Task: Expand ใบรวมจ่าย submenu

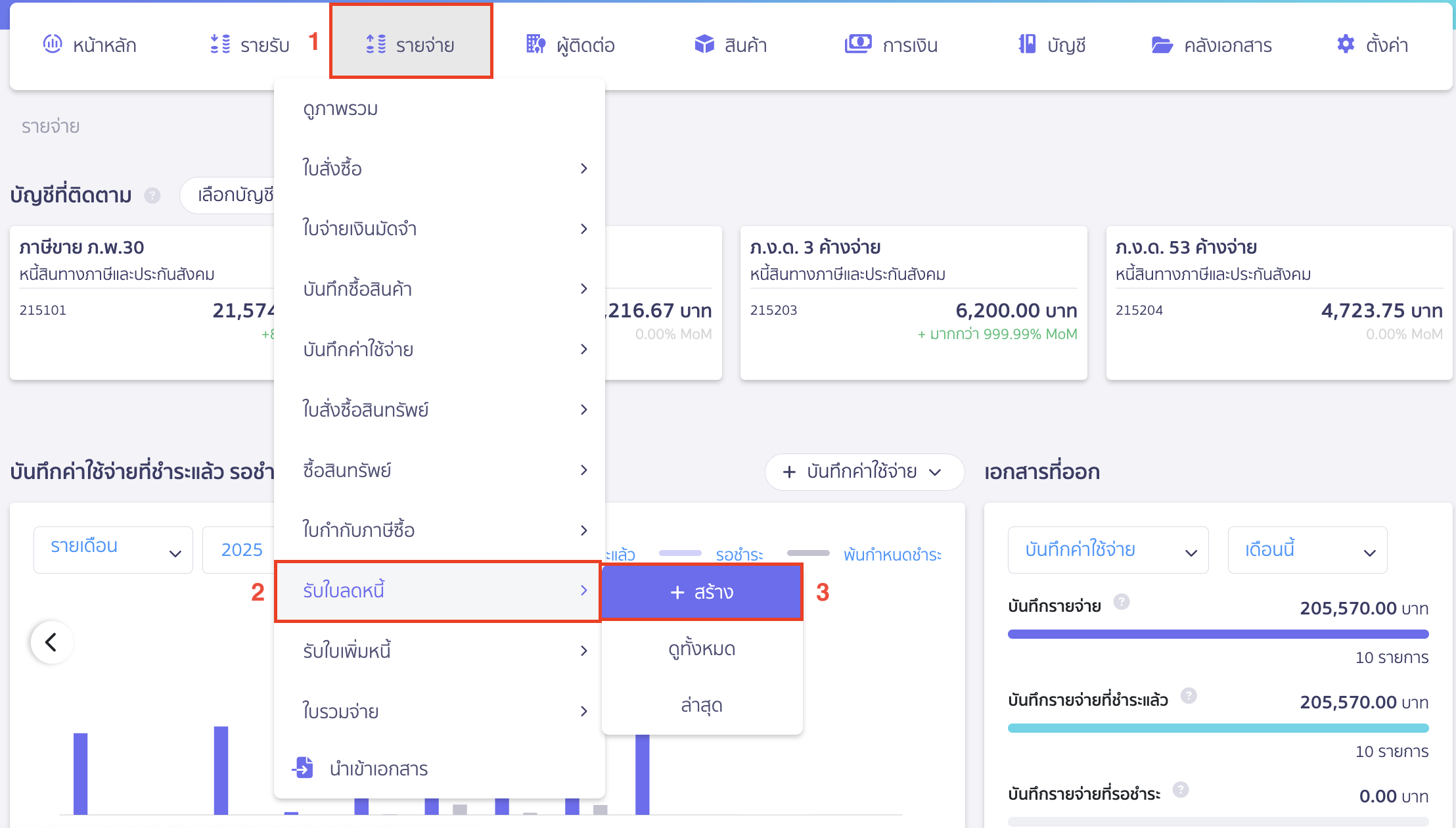Action: 439,712
